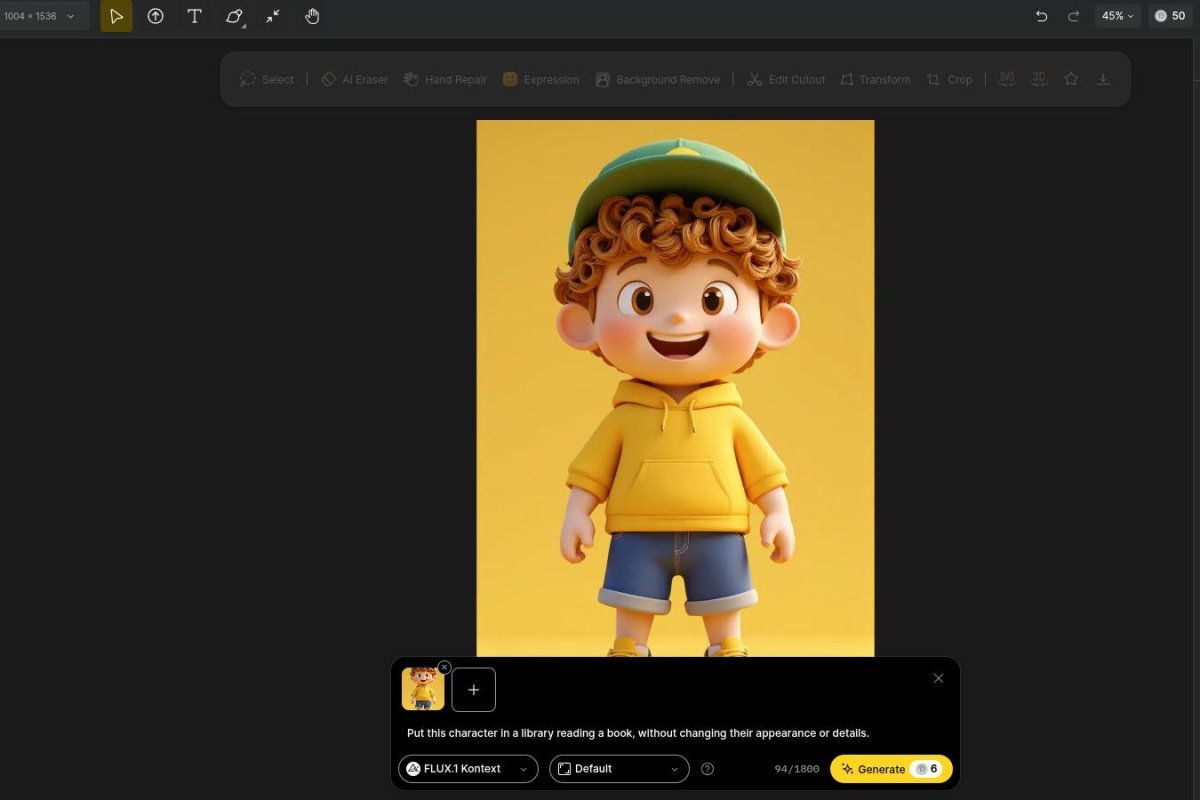
Task: Download the edited image
Action: (x=1103, y=78)
